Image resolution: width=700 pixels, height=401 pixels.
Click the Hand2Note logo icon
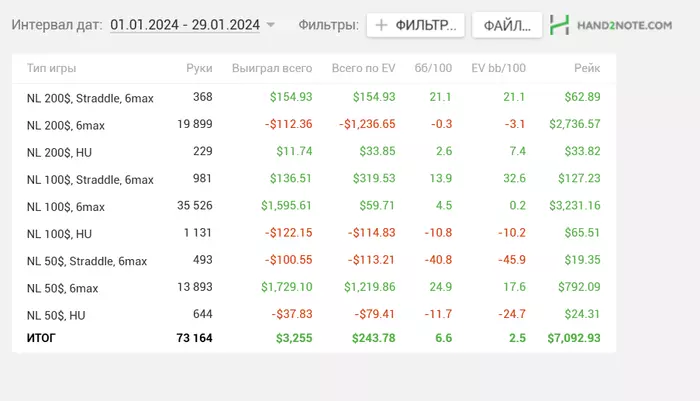point(561,25)
